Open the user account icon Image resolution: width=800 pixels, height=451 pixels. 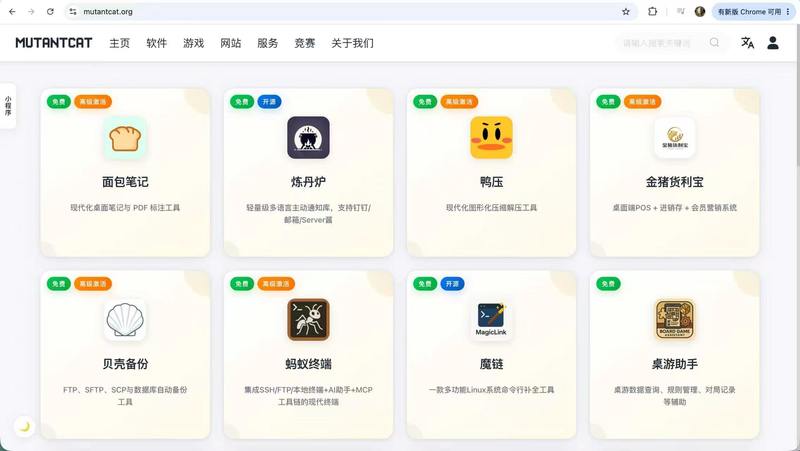(x=773, y=43)
